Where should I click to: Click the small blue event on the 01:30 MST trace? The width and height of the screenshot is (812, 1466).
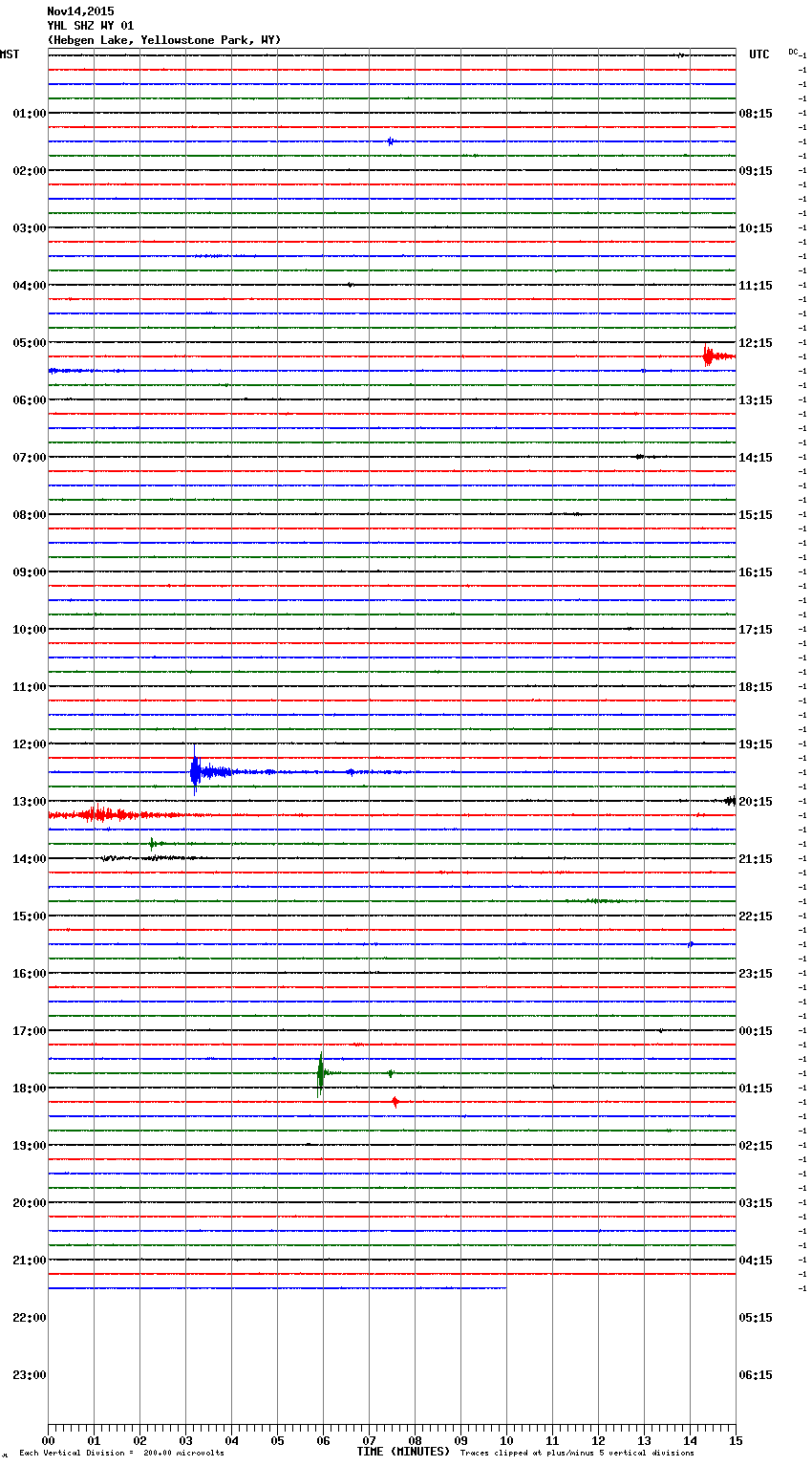coord(391,141)
